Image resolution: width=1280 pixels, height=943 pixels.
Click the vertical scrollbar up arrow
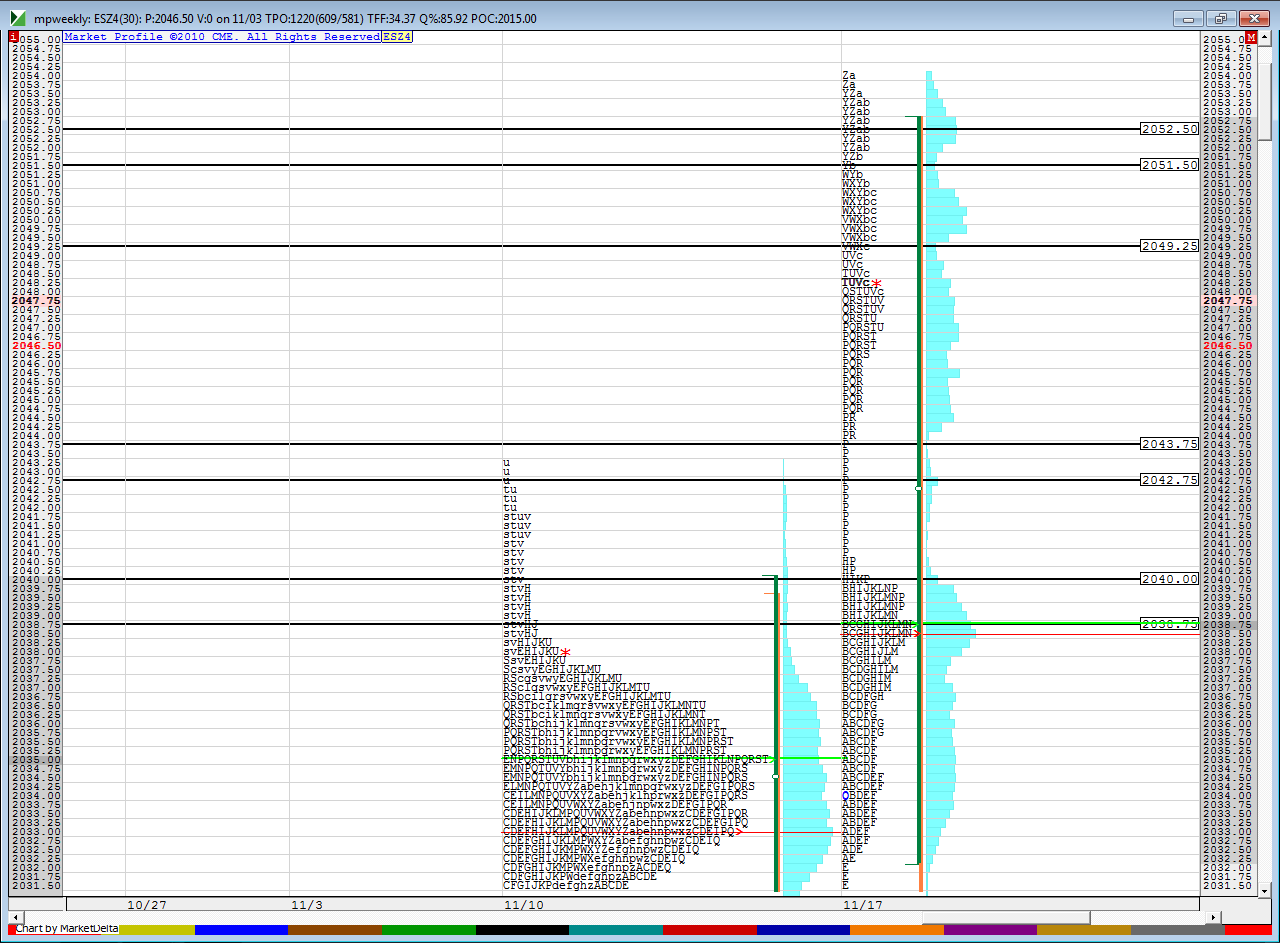pos(1265,37)
